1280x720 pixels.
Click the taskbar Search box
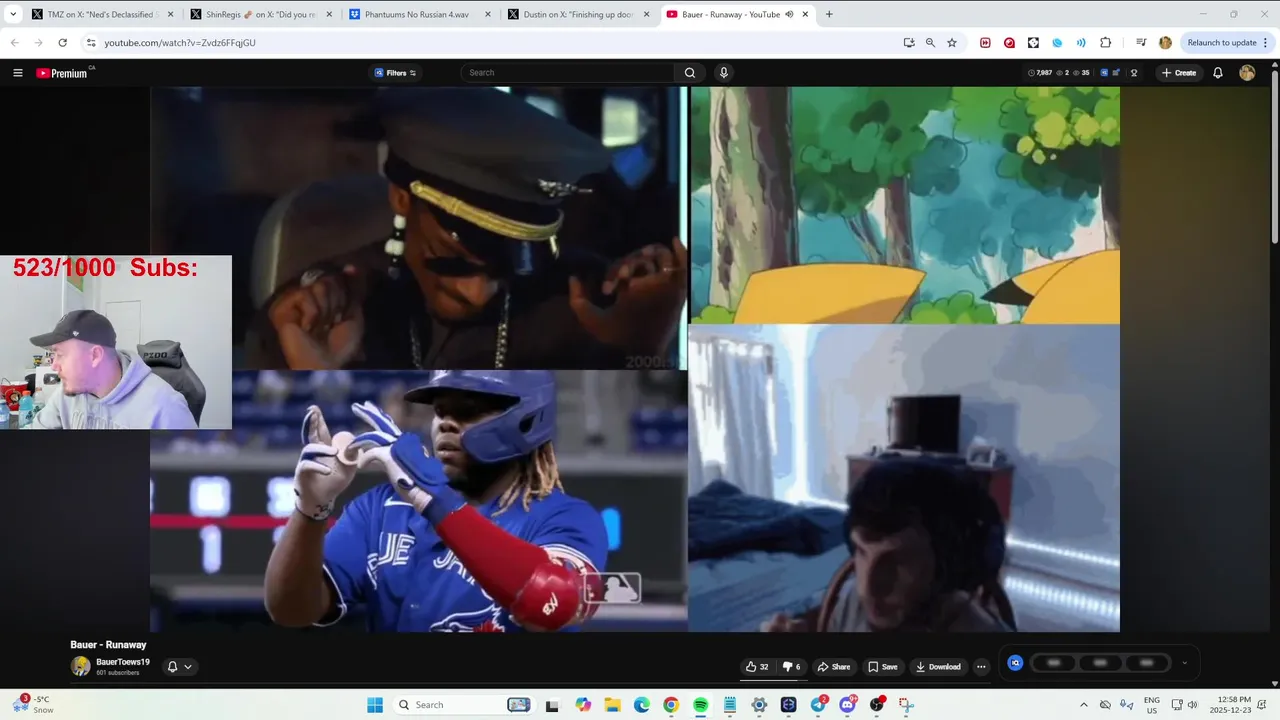click(x=463, y=705)
